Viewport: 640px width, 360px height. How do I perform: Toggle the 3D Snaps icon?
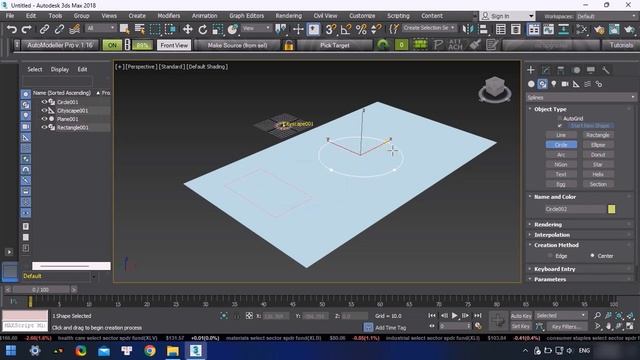click(330, 29)
